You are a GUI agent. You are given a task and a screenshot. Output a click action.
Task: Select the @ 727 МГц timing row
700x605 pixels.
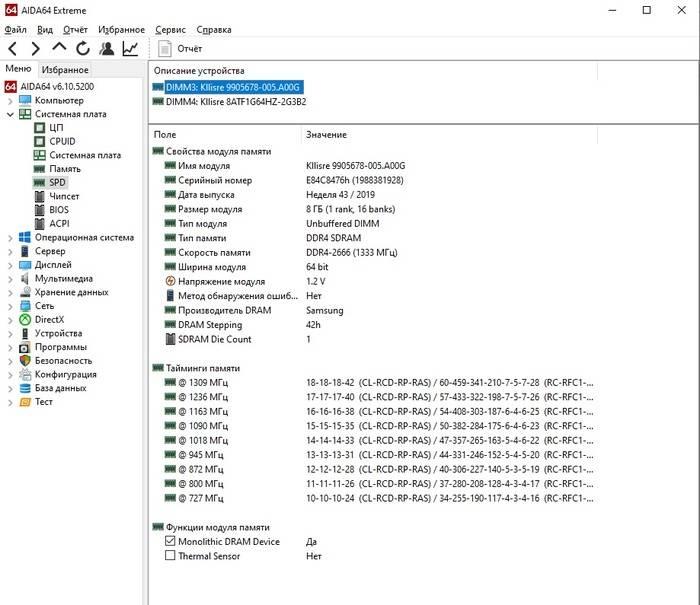coord(379,498)
